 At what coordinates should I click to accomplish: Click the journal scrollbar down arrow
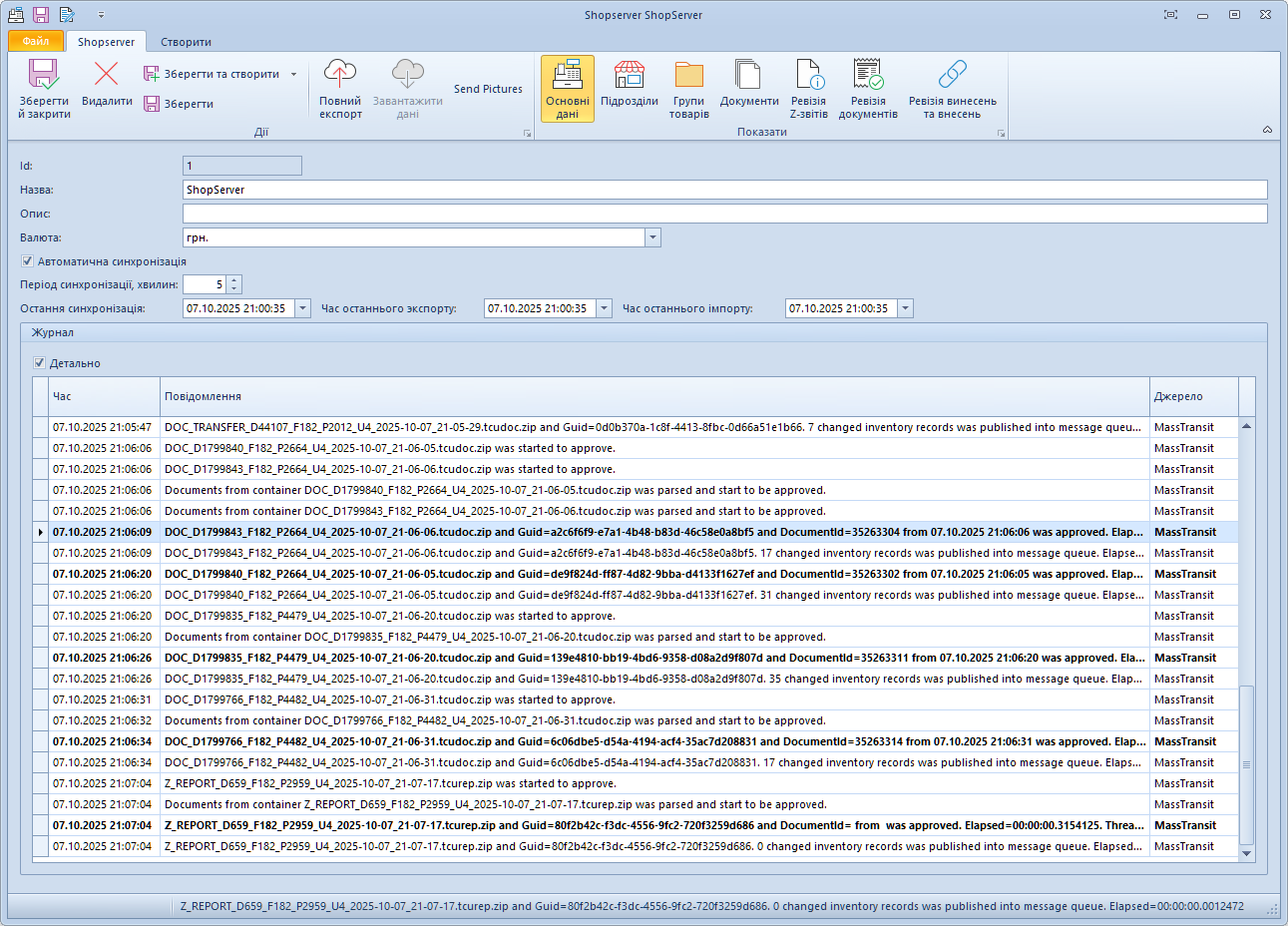(1246, 853)
